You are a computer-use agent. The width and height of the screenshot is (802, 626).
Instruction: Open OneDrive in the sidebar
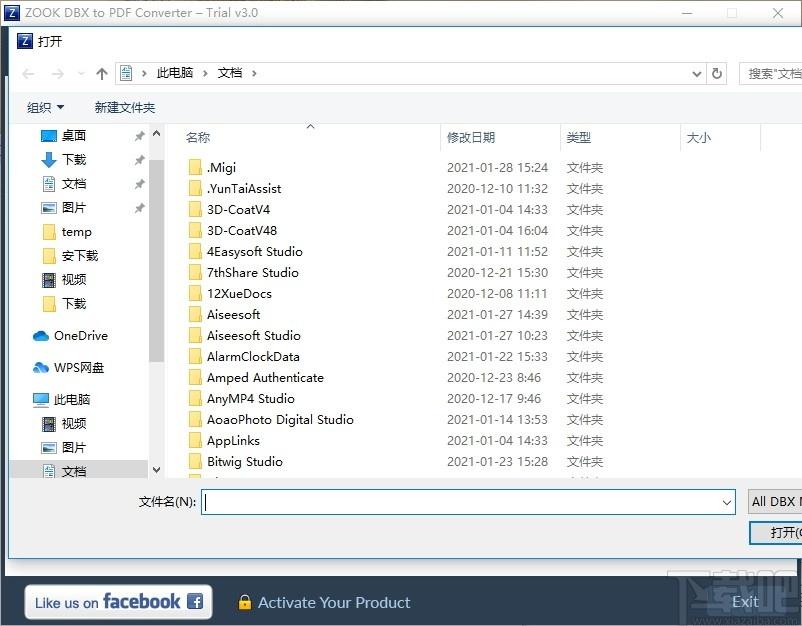70,336
